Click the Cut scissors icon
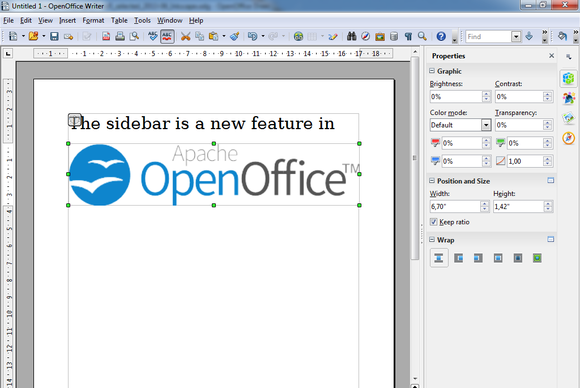This screenshot has height=388, width=580. click(x=185, y=36)
